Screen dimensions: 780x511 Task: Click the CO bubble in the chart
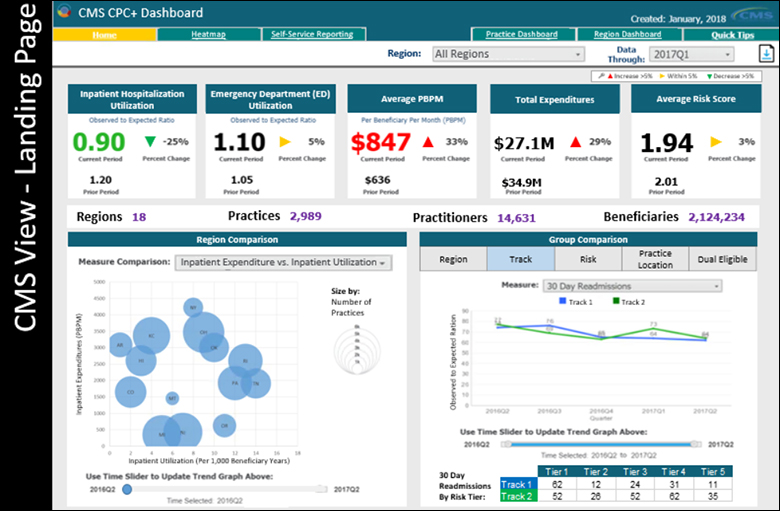click(x=130, y=392)
